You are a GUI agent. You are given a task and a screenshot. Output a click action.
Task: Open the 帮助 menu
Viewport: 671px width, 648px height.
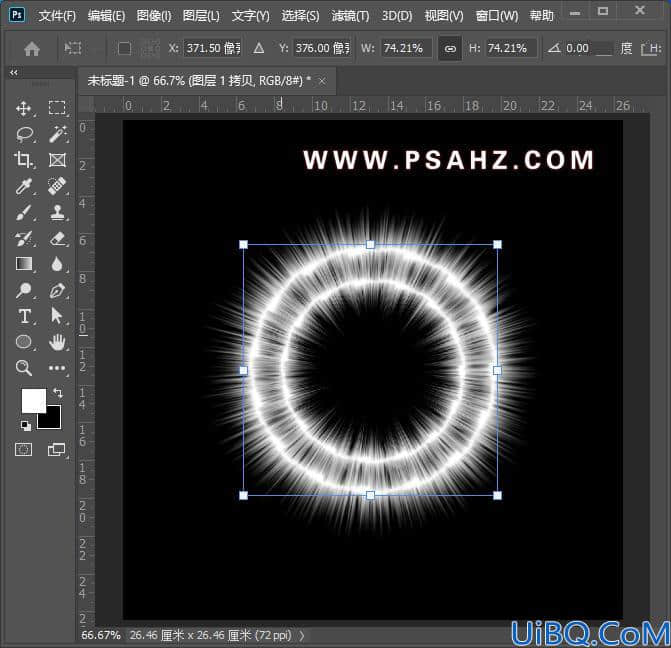[541, 16]
